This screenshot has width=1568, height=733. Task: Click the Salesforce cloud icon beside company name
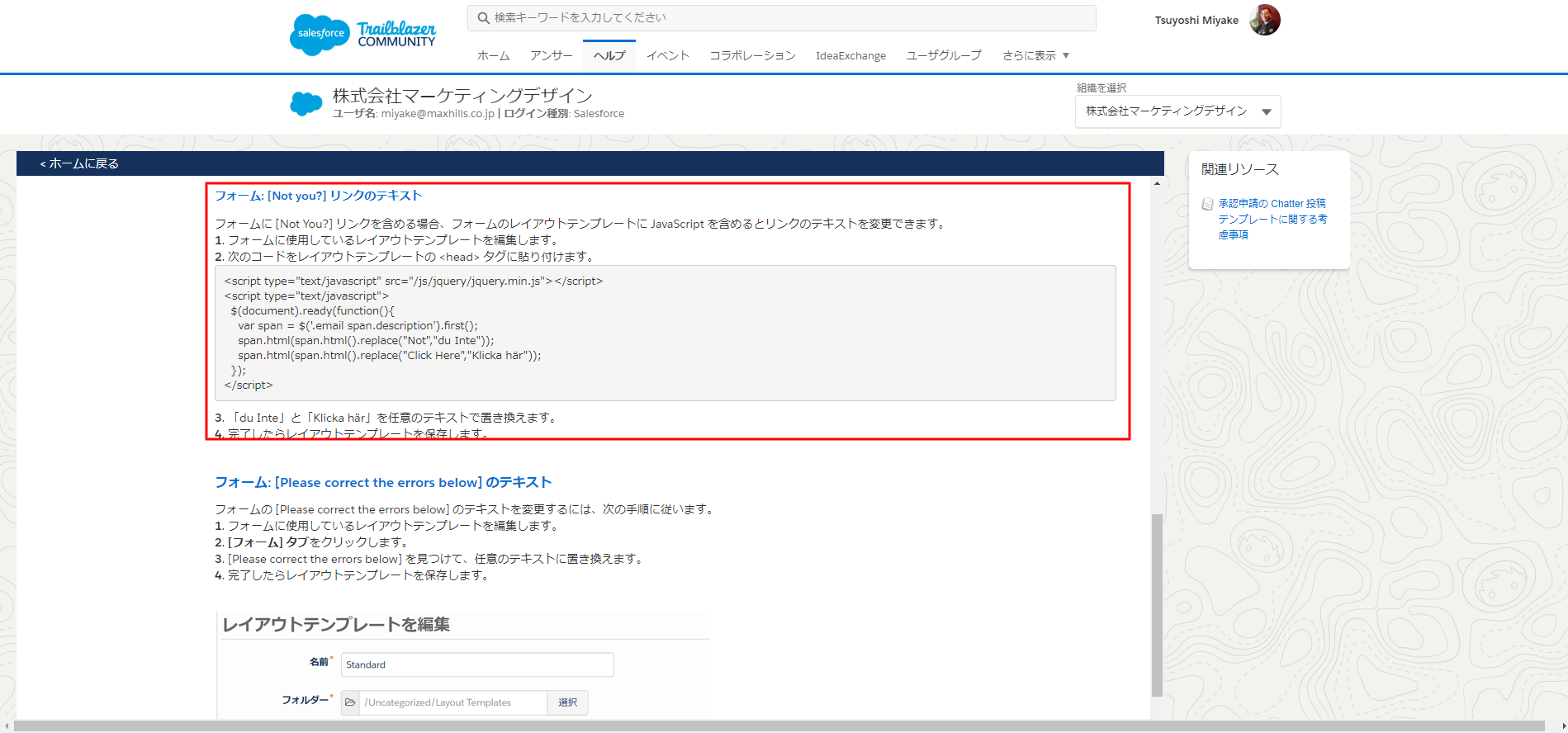[x=306, y=104]
